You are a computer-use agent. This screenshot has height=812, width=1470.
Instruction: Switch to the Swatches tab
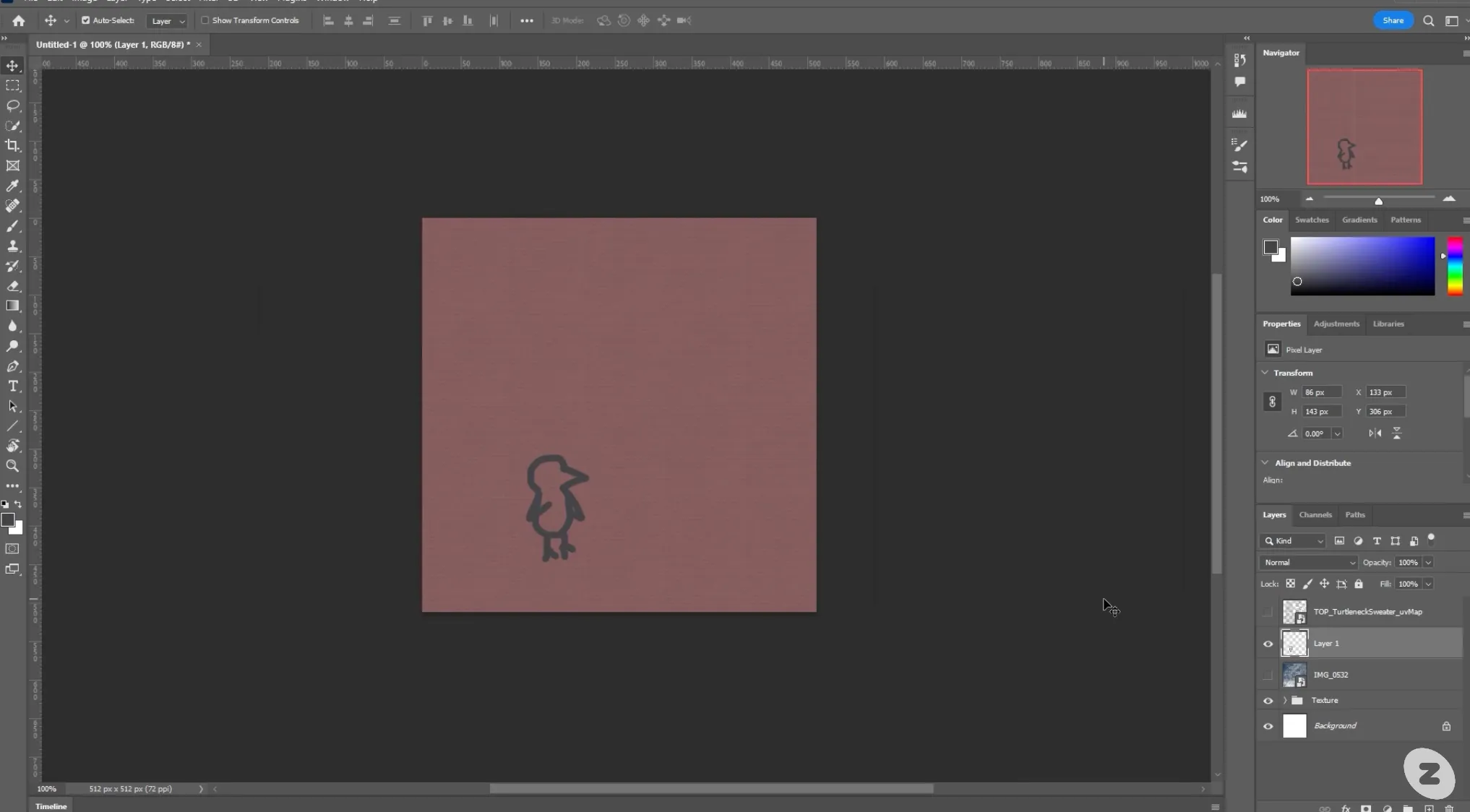1312,220
